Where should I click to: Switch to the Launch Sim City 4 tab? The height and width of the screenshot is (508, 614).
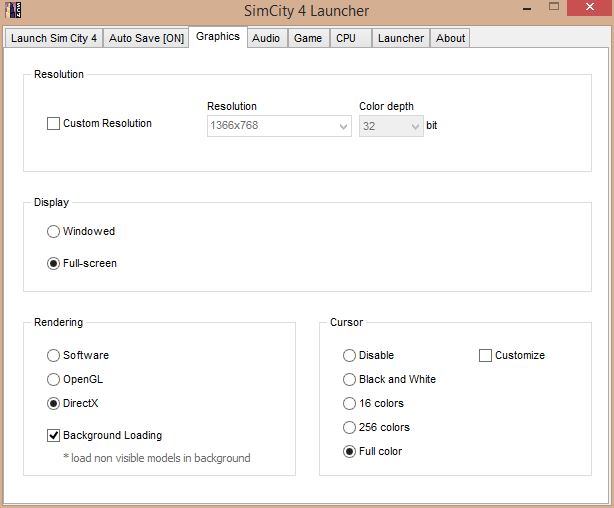[x=54, y=38]
